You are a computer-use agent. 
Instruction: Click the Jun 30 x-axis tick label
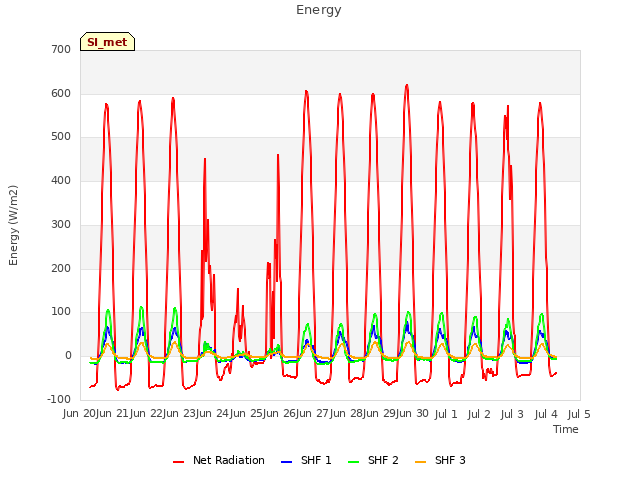tap(413, 414)
